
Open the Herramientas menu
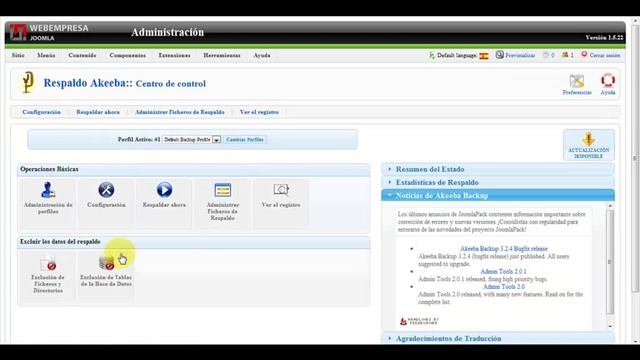222,55
